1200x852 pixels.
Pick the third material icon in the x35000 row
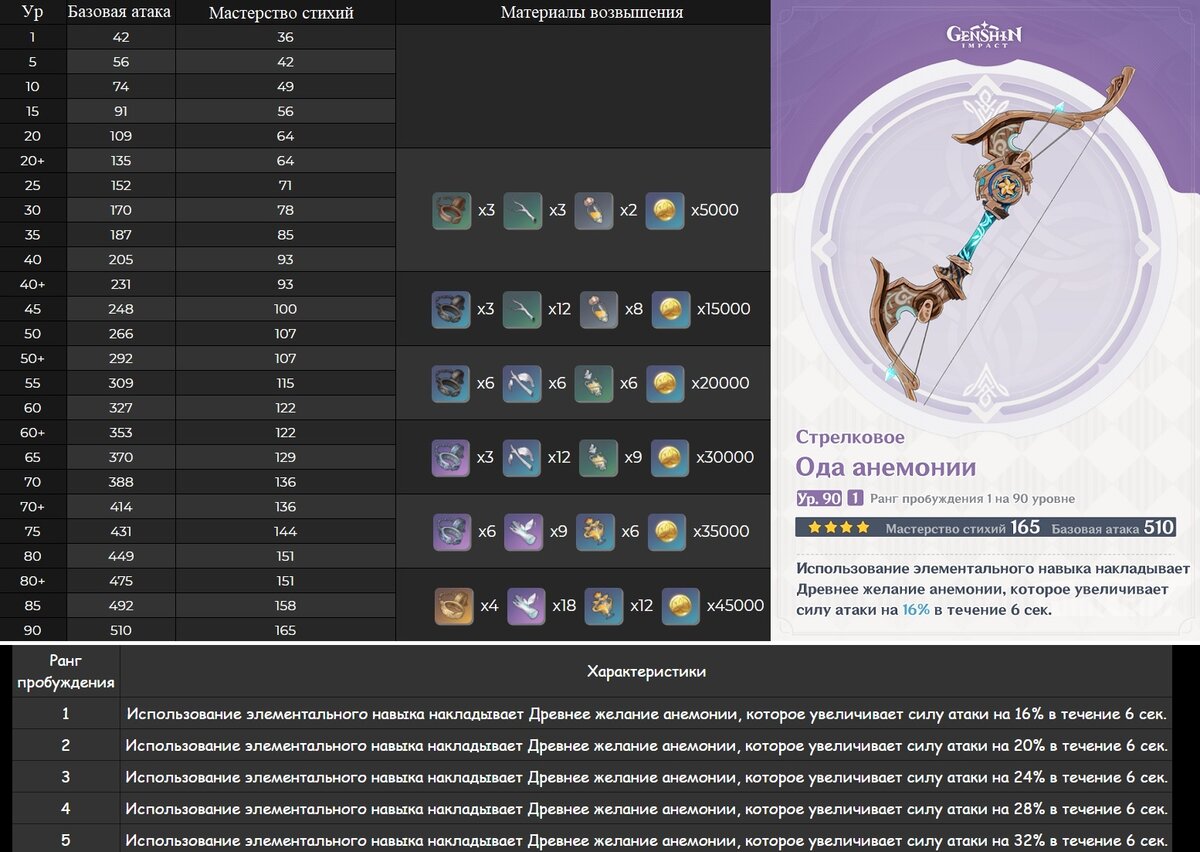coord(596,532)
